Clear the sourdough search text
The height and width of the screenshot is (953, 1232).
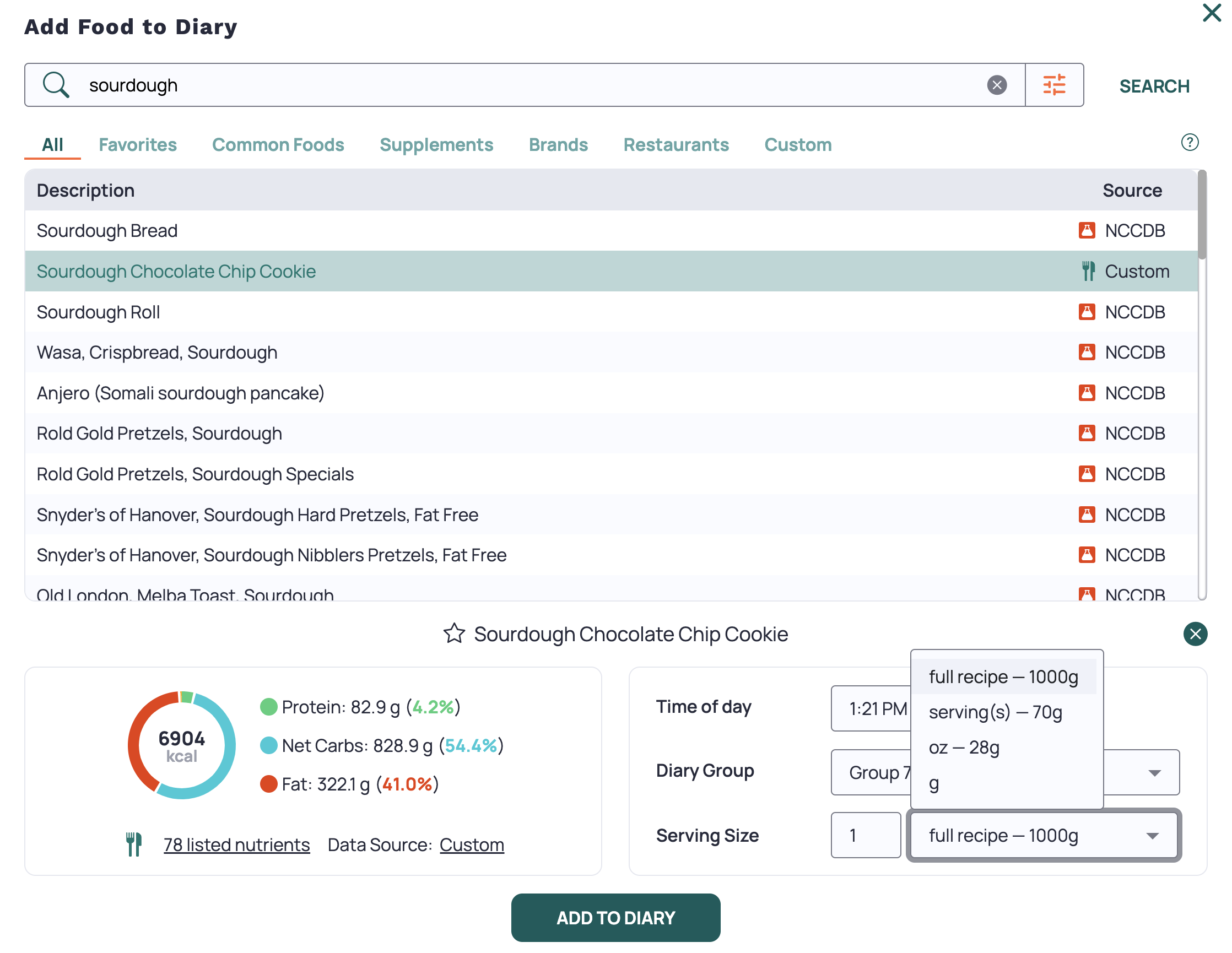click(x=997, y=85)
